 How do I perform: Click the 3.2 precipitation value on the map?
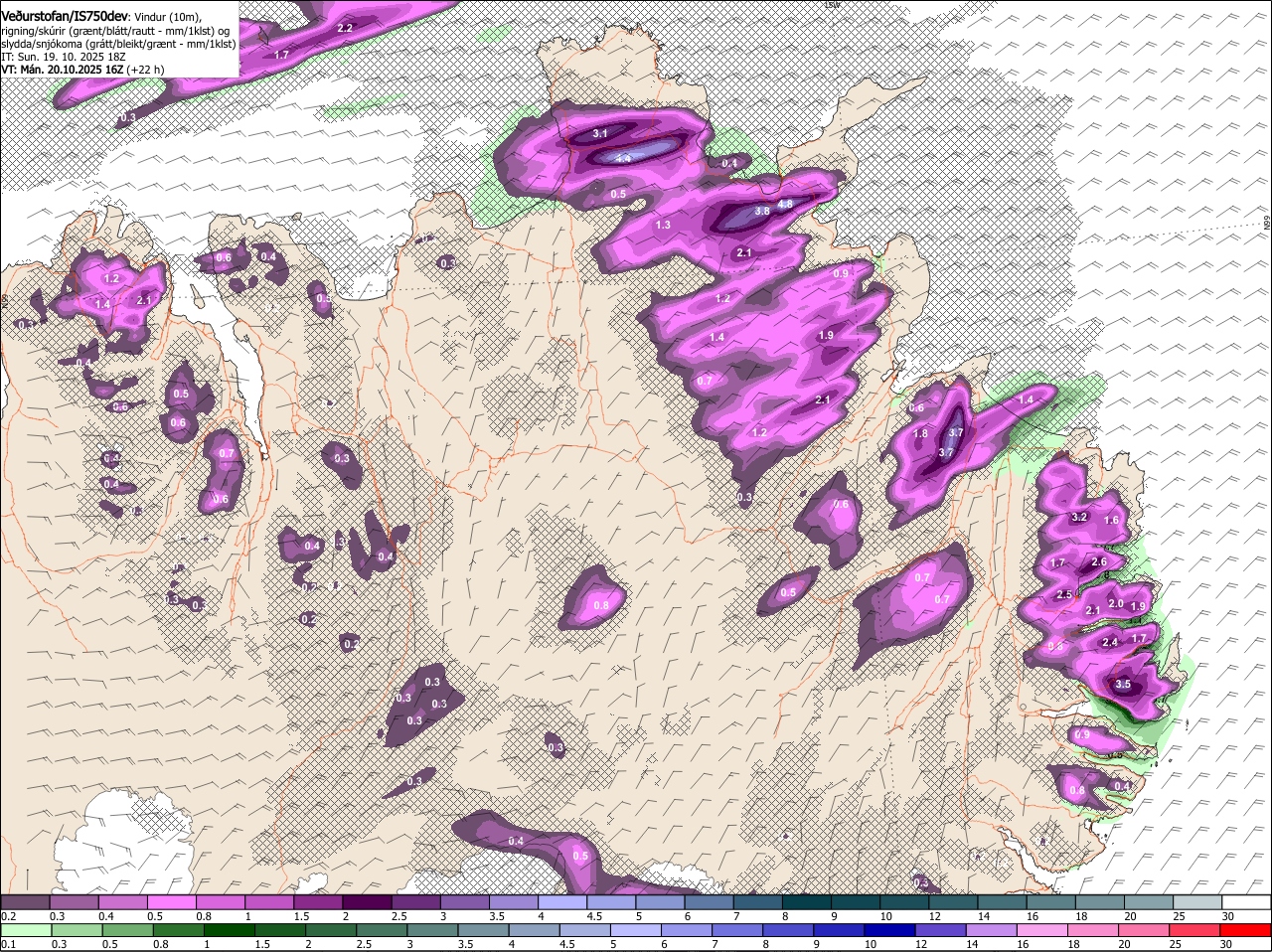tap(1079, 518)
